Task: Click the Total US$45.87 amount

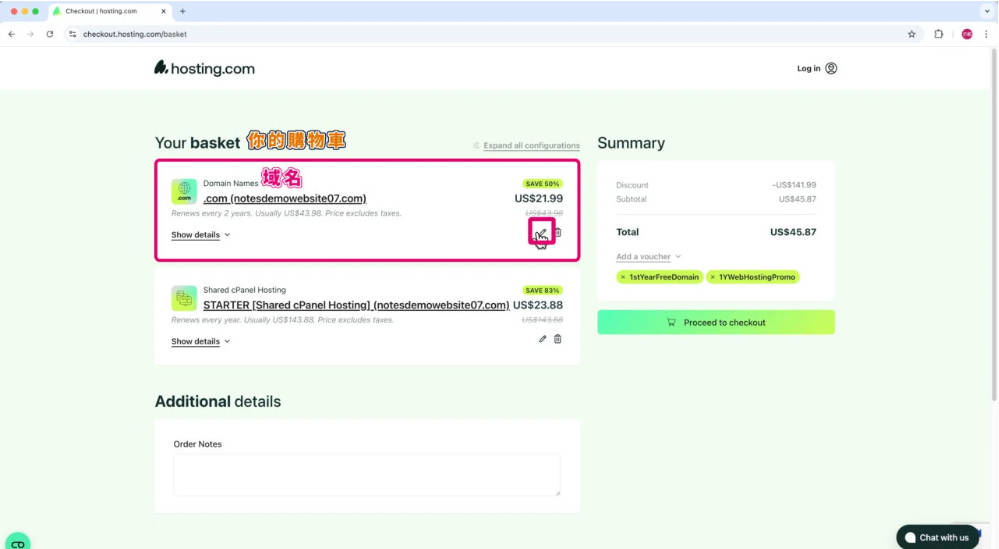Action: click(793, 232)
